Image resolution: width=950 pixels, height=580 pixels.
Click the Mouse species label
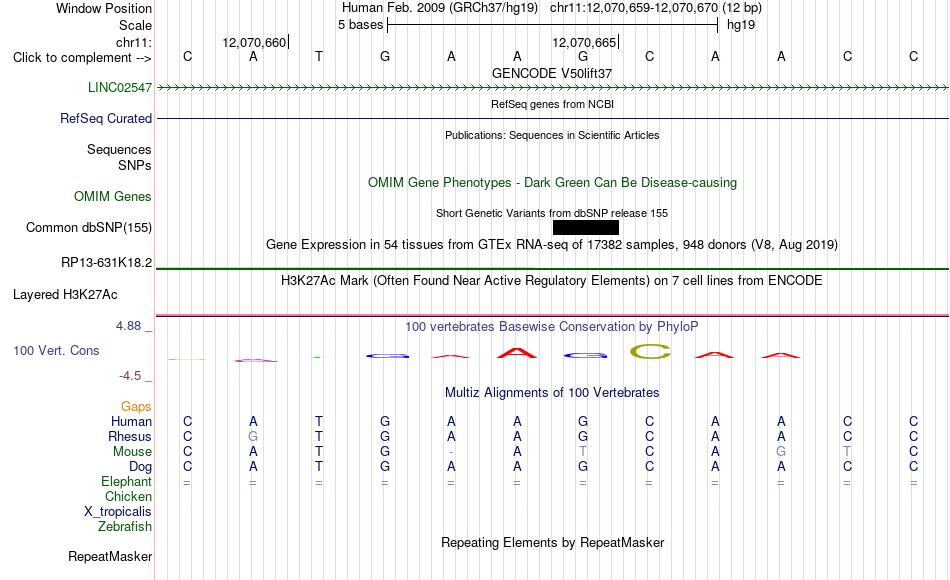[132, 452]
